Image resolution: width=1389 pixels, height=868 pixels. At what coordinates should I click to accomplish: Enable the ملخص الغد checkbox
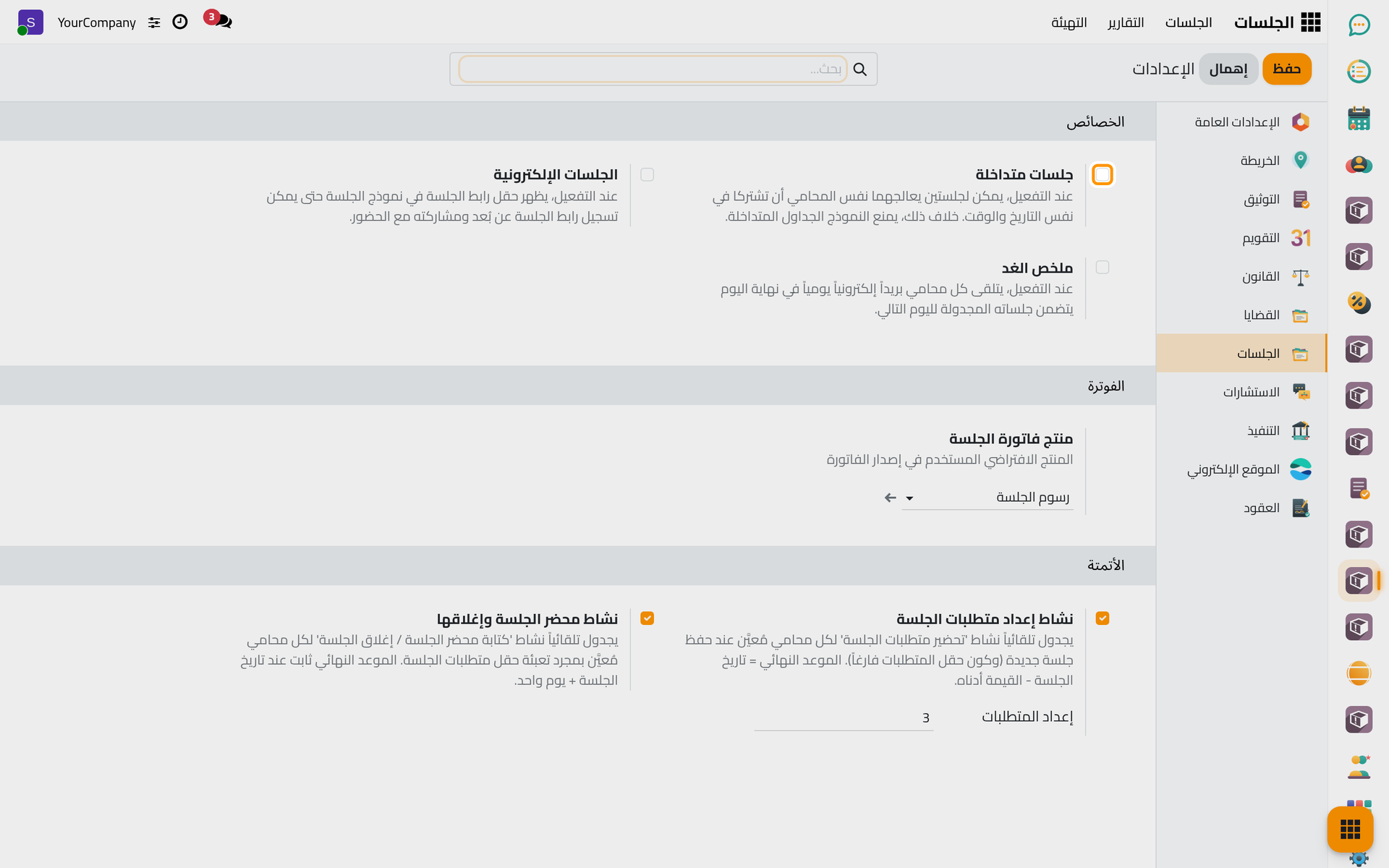[x=1103, y=268]
